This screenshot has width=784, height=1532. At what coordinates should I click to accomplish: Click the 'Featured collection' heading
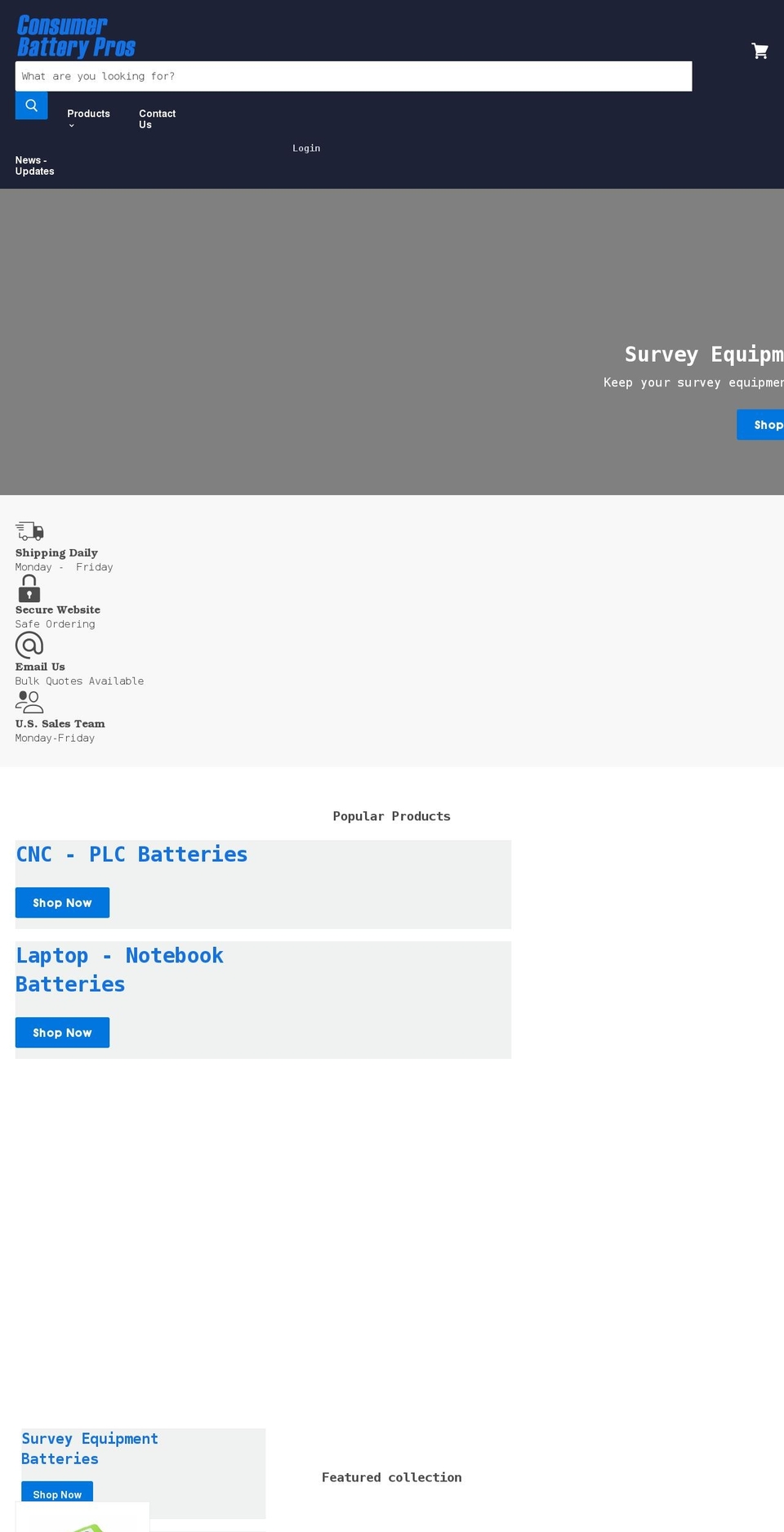tap(391, 1477)
